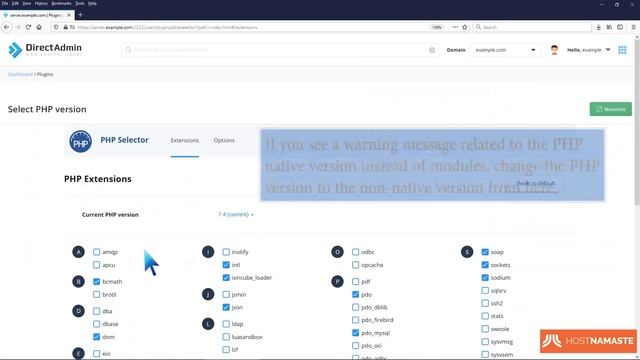Click the green Maximize button

click(611, 109)
